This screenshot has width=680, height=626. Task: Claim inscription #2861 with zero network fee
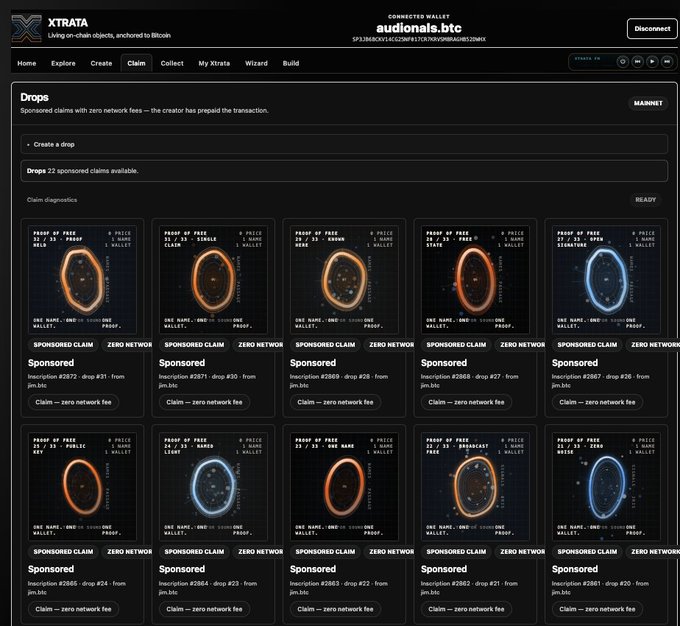click(x=597, y=609)
